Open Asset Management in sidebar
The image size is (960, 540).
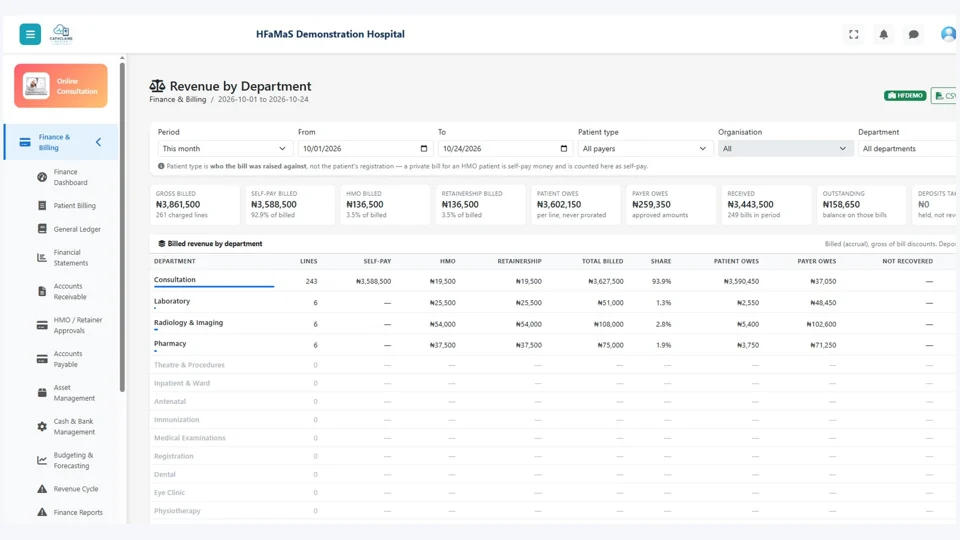coord(73,392)
